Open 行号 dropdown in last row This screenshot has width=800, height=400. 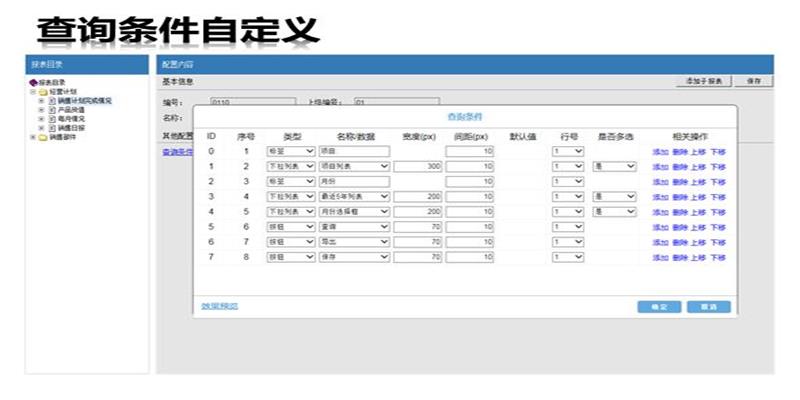(568, 257)
